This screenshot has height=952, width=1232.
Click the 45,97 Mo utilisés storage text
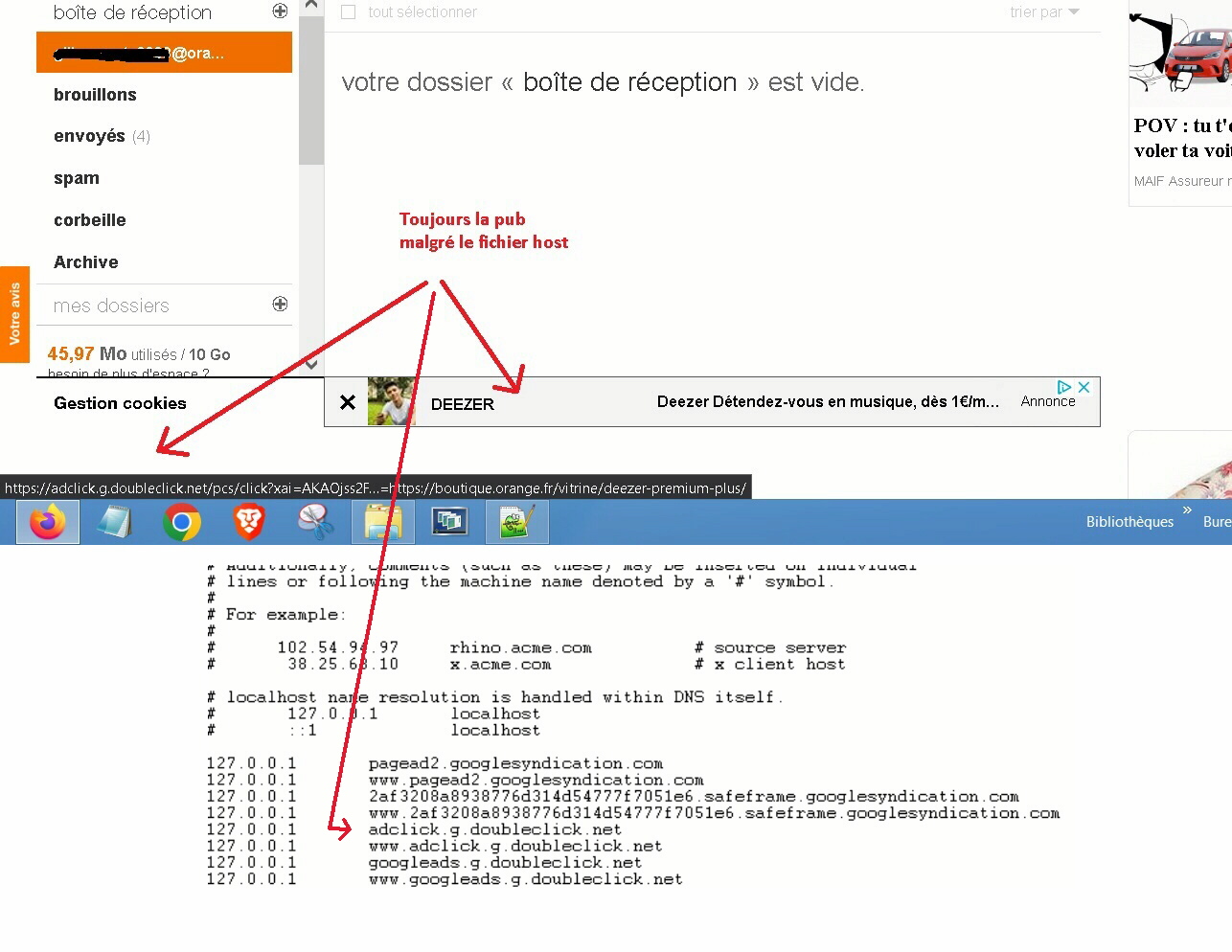pyautogui.click(x=139, y=353)
